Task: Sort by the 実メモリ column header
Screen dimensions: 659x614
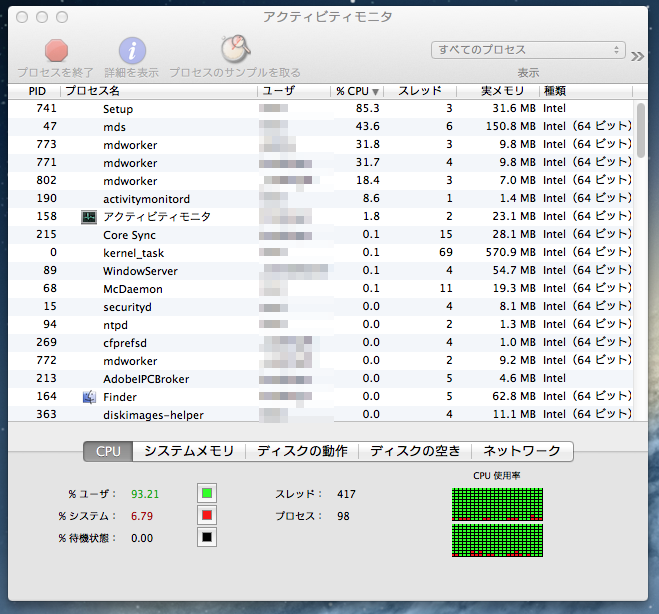Action: [498, 91]
